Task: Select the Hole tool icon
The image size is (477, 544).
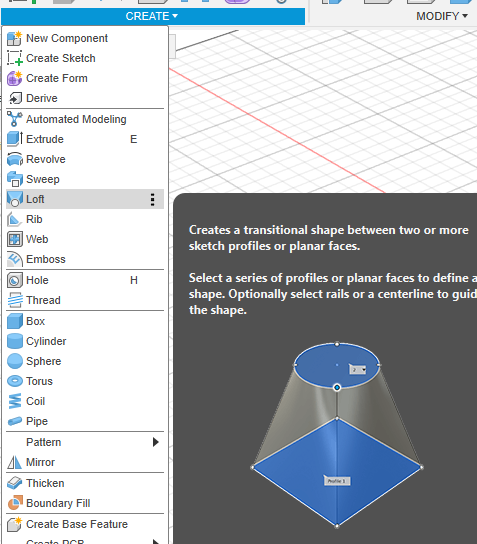Action: (15, 280)
